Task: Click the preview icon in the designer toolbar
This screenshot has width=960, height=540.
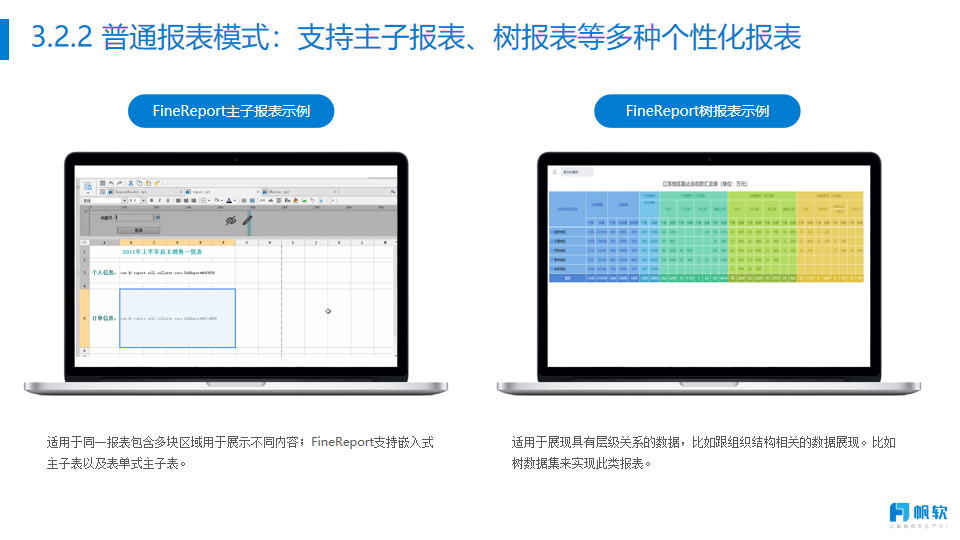Action: point(88,186)
